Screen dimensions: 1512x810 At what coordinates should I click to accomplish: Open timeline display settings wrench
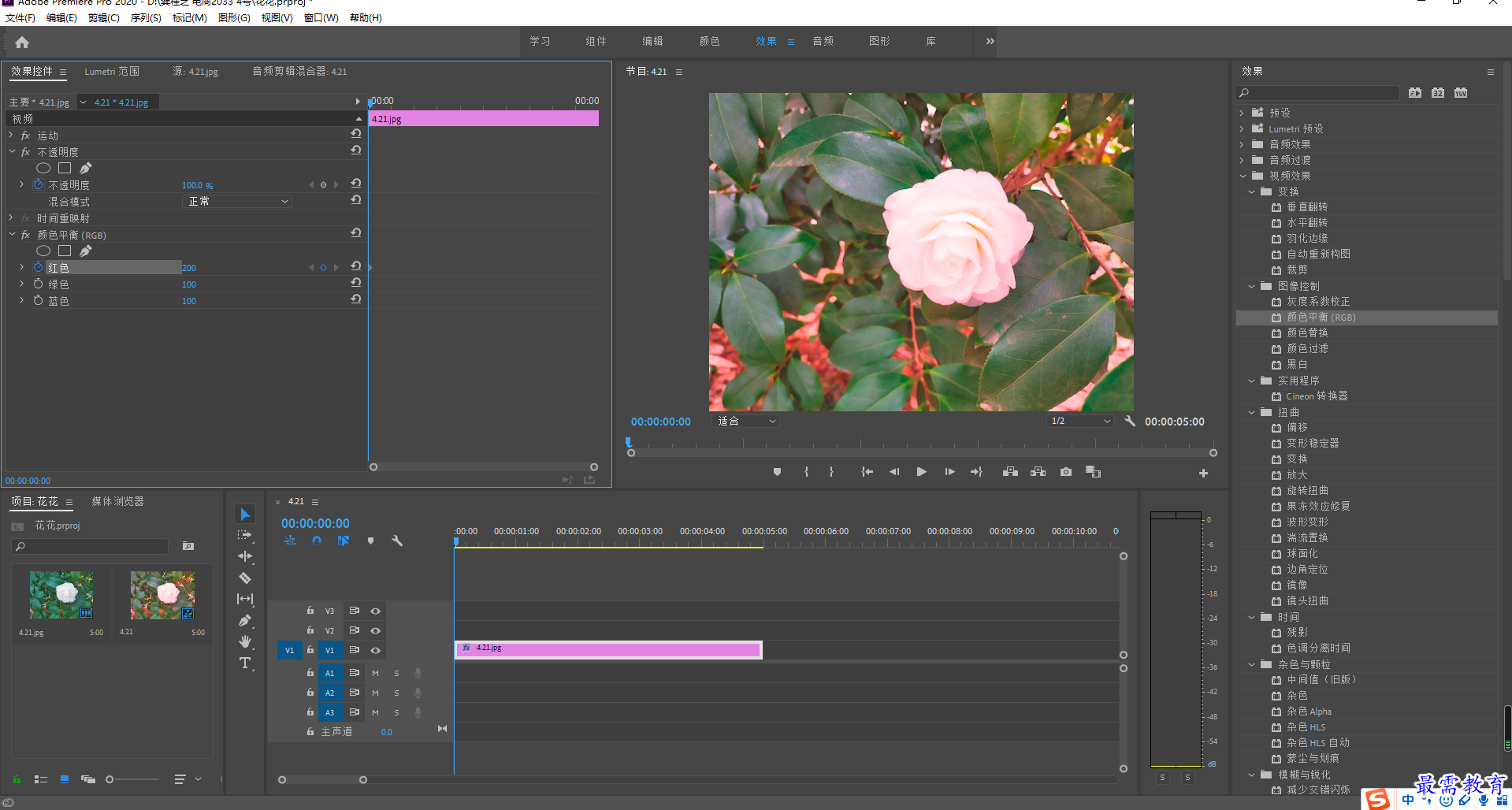[x=397, y=541]
